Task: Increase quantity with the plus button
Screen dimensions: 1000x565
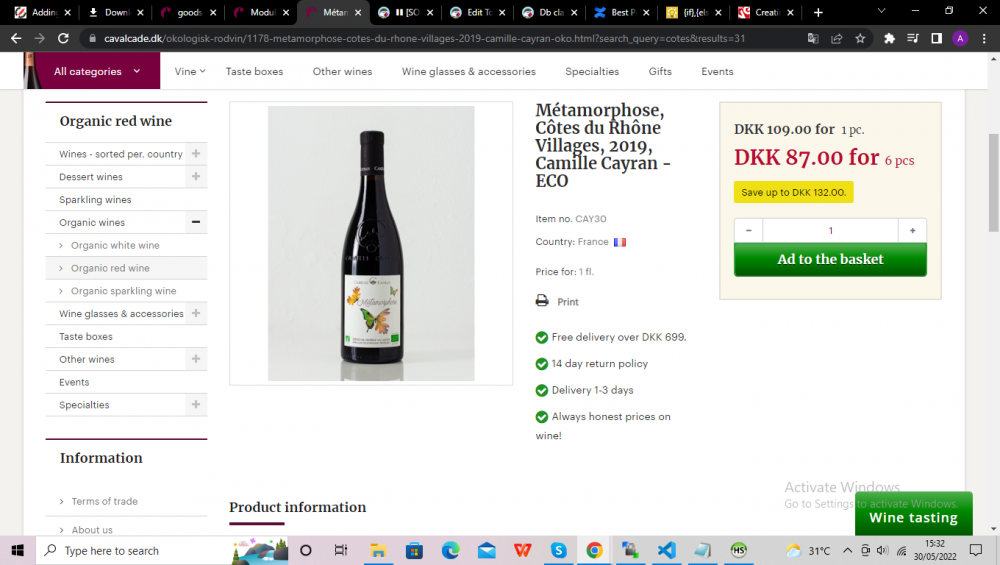Action: (912, 230)
